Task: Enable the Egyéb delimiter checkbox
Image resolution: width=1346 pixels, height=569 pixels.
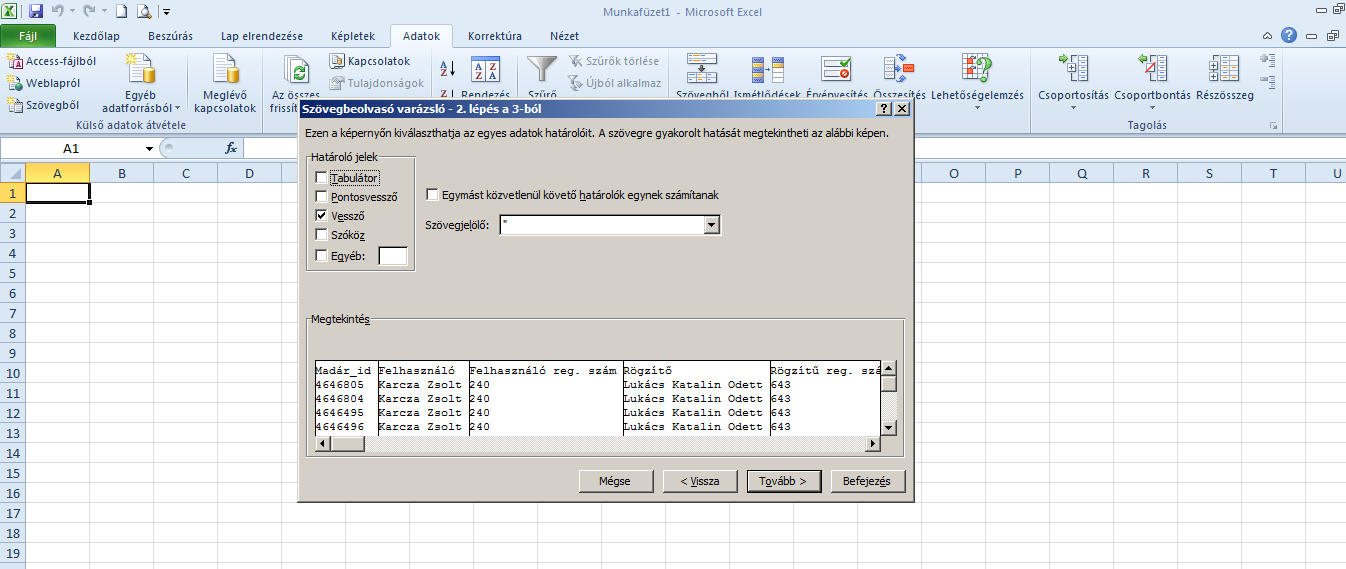Action: pyautogui.click(x=321, y=255)
